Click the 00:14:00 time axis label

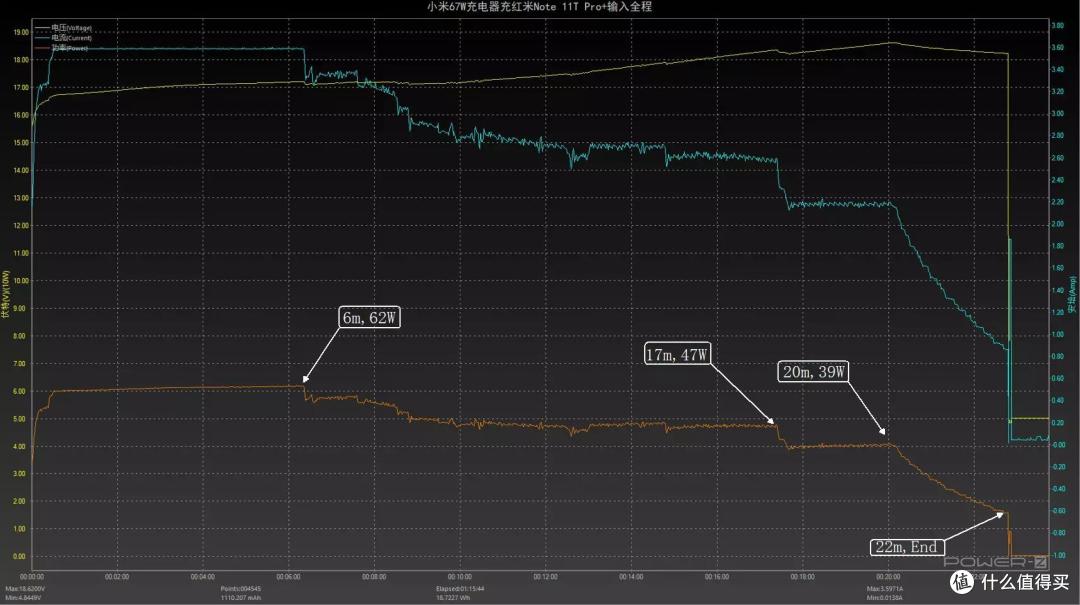631,577
